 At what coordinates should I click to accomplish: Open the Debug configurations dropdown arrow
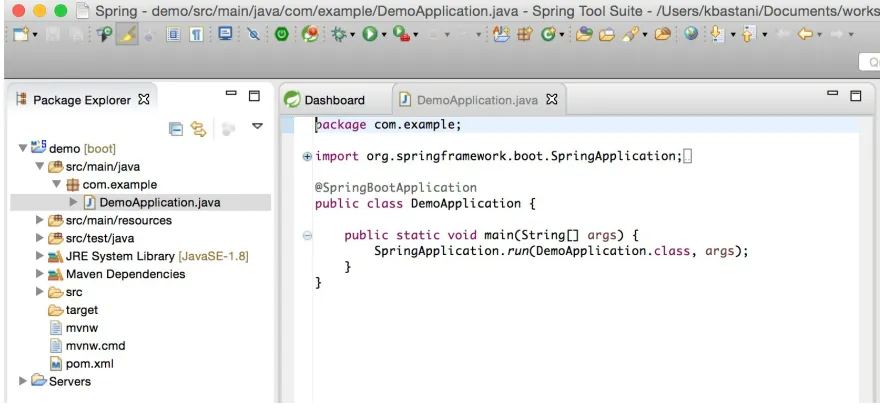coord(352,35)
